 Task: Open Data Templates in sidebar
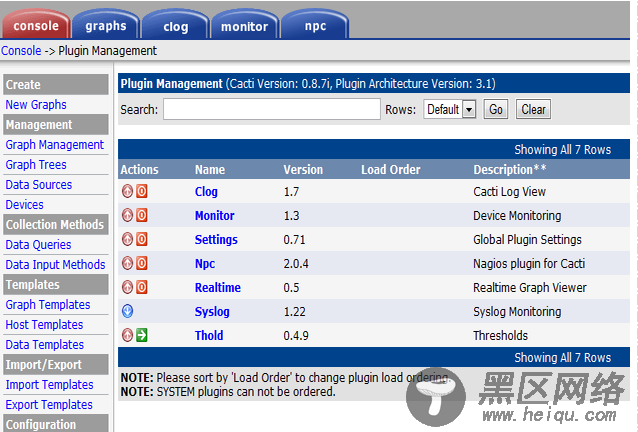(x=44, y=345)
